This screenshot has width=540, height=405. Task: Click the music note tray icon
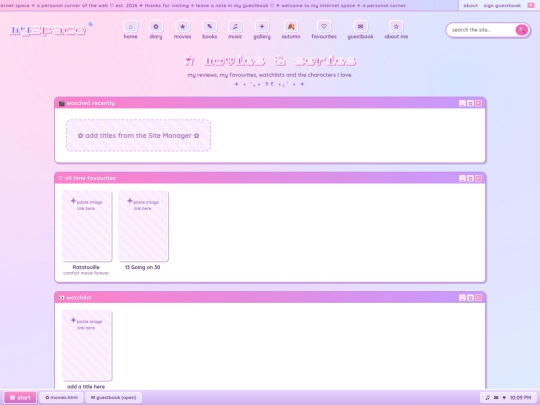pos(487,397)
